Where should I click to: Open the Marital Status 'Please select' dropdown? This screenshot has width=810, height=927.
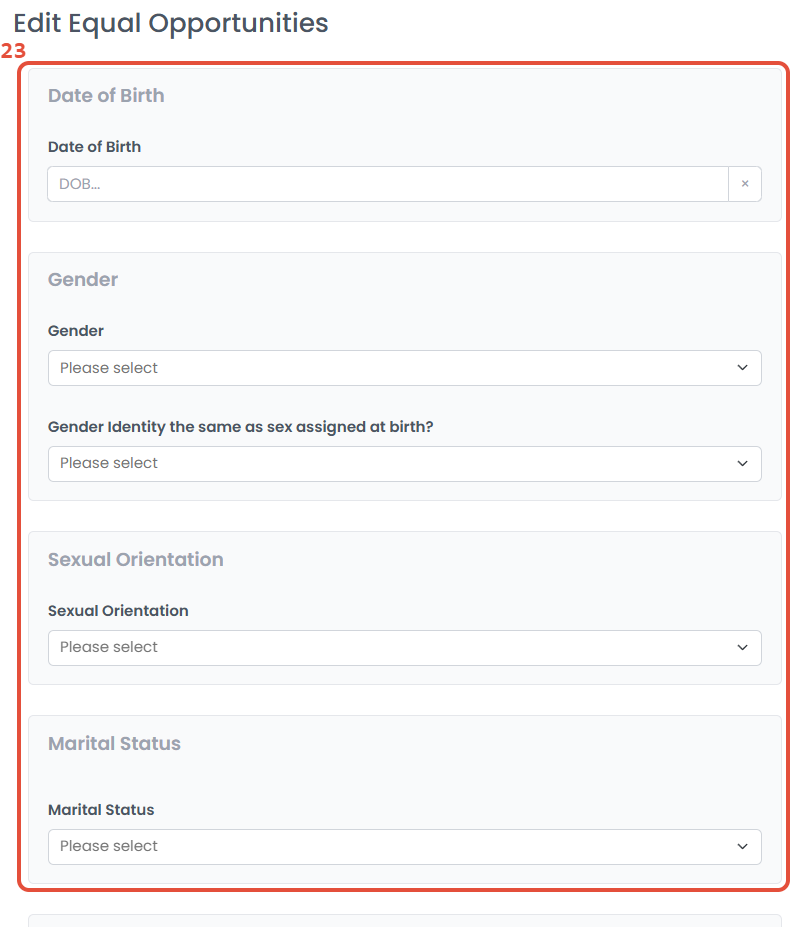tap(390, 846)
